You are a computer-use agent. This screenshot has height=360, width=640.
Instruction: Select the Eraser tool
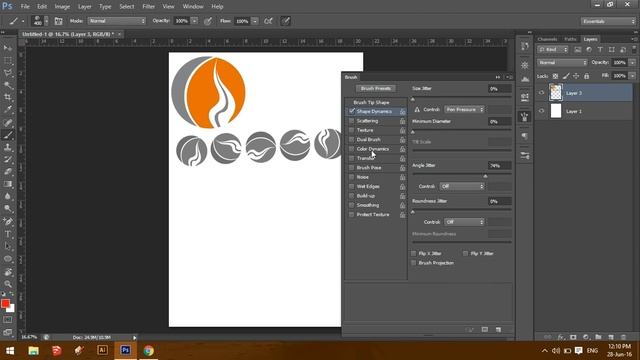point(8,171)
